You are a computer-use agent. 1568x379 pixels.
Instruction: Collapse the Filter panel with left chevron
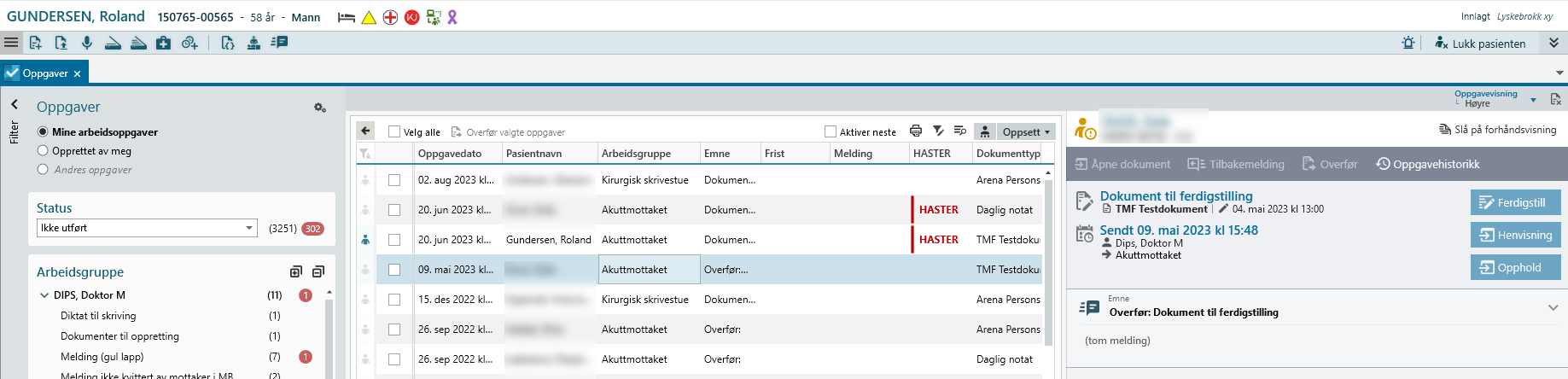click(x=15, y=104)
